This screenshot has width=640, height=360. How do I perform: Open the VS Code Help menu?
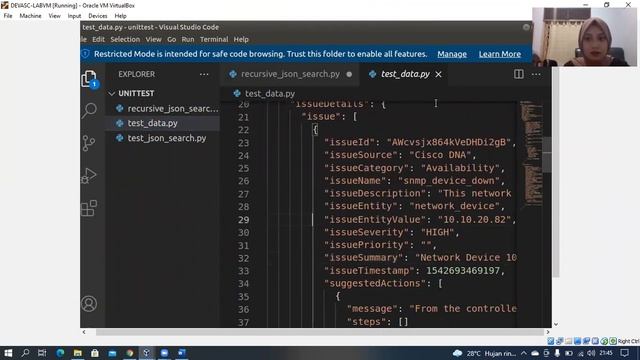click(241, 39)
